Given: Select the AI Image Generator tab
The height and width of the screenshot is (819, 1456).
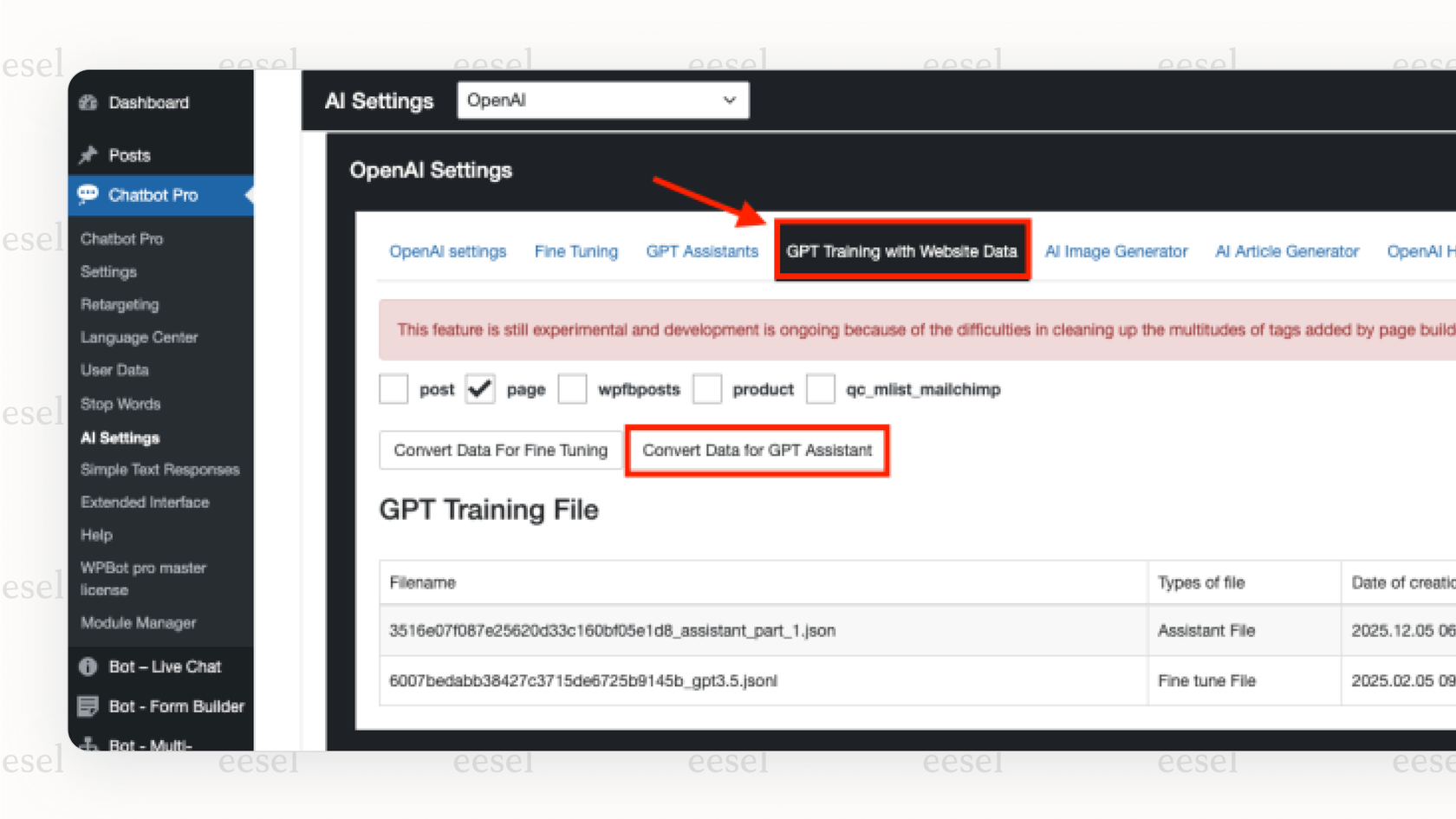Looking at the screenshot, I should point(1116,251).
